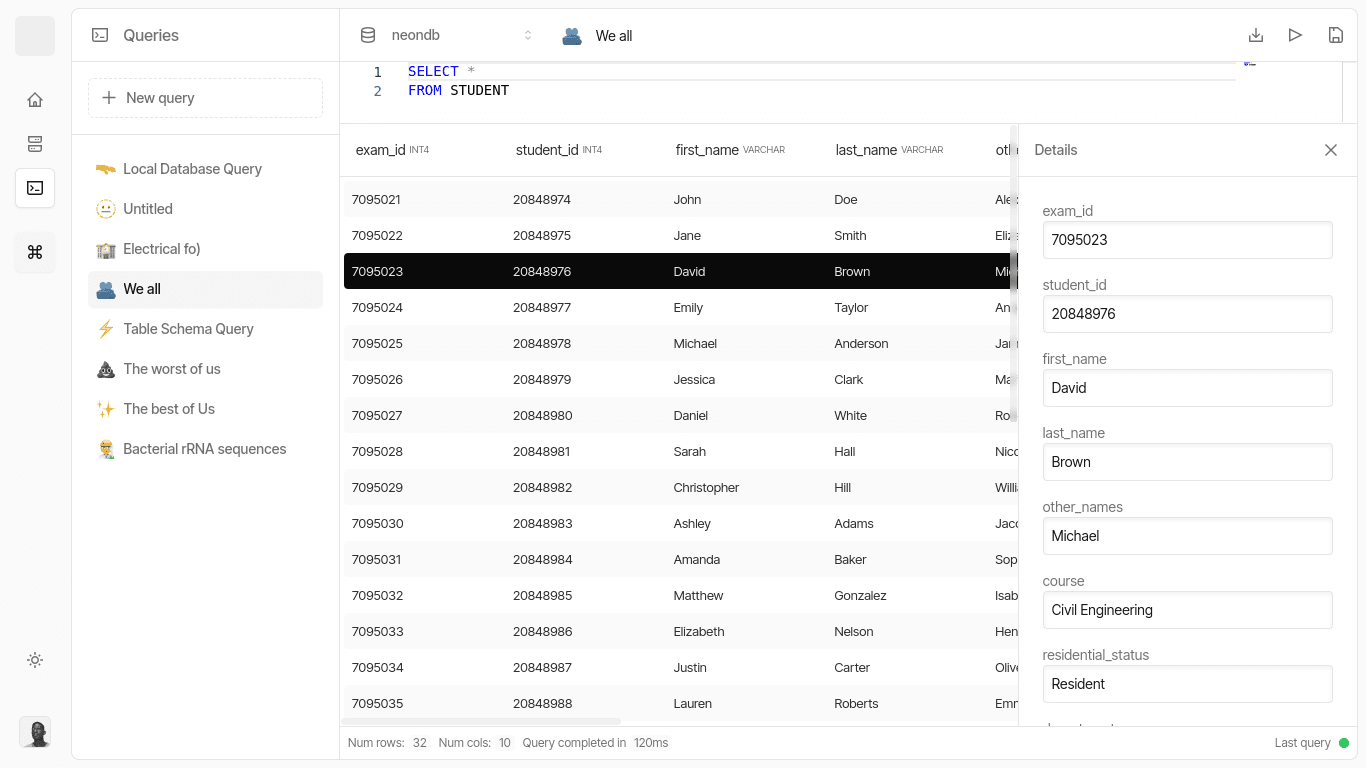Click exam_id cell 7095031
The width and height of the screenshot is (1366, 768).
(x=376, y=560)
